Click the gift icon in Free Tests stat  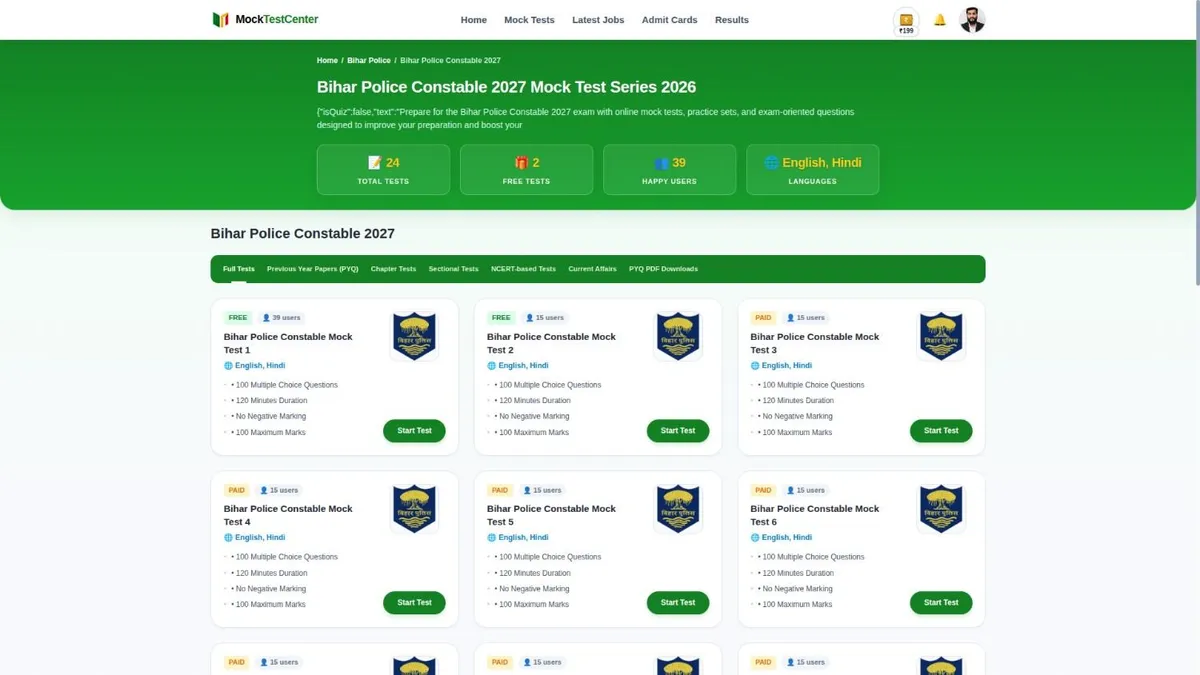[521, 162]
